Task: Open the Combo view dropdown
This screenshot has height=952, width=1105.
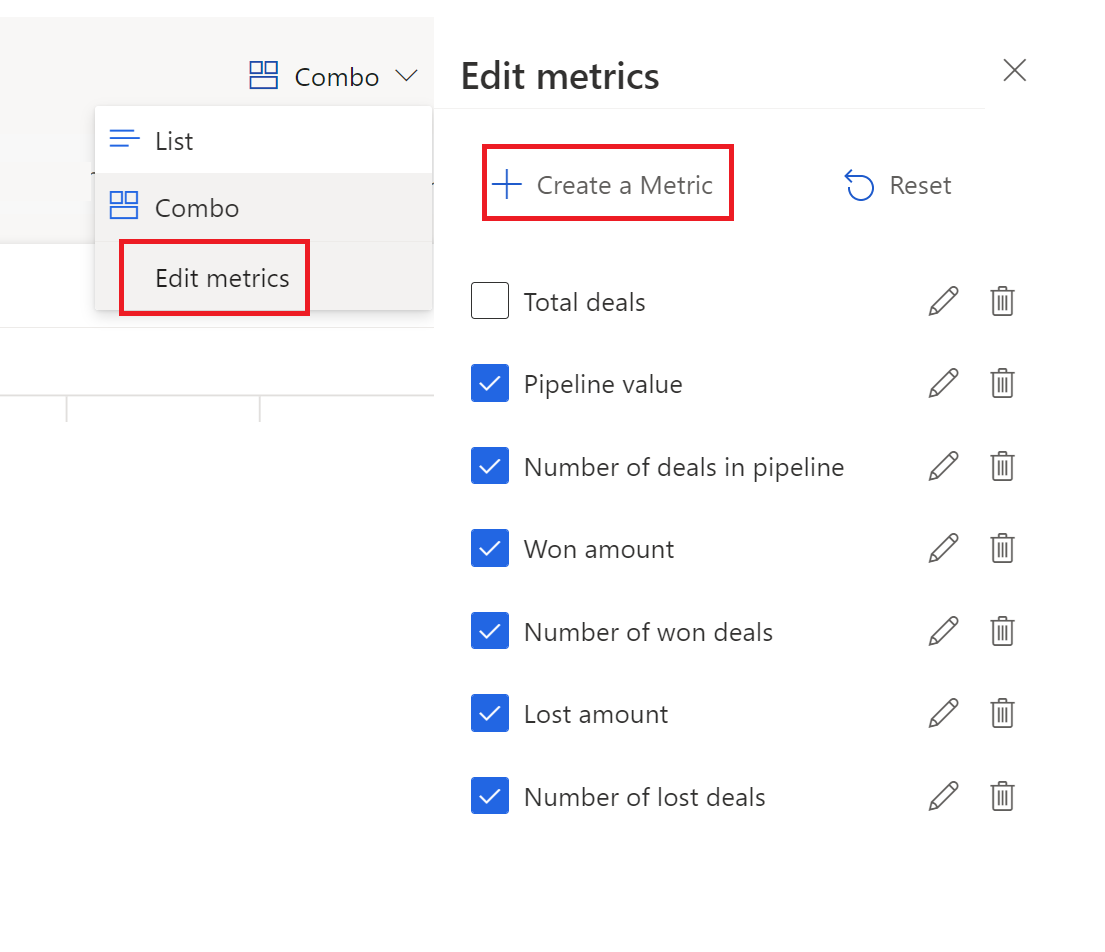Action: click(334, 77)
